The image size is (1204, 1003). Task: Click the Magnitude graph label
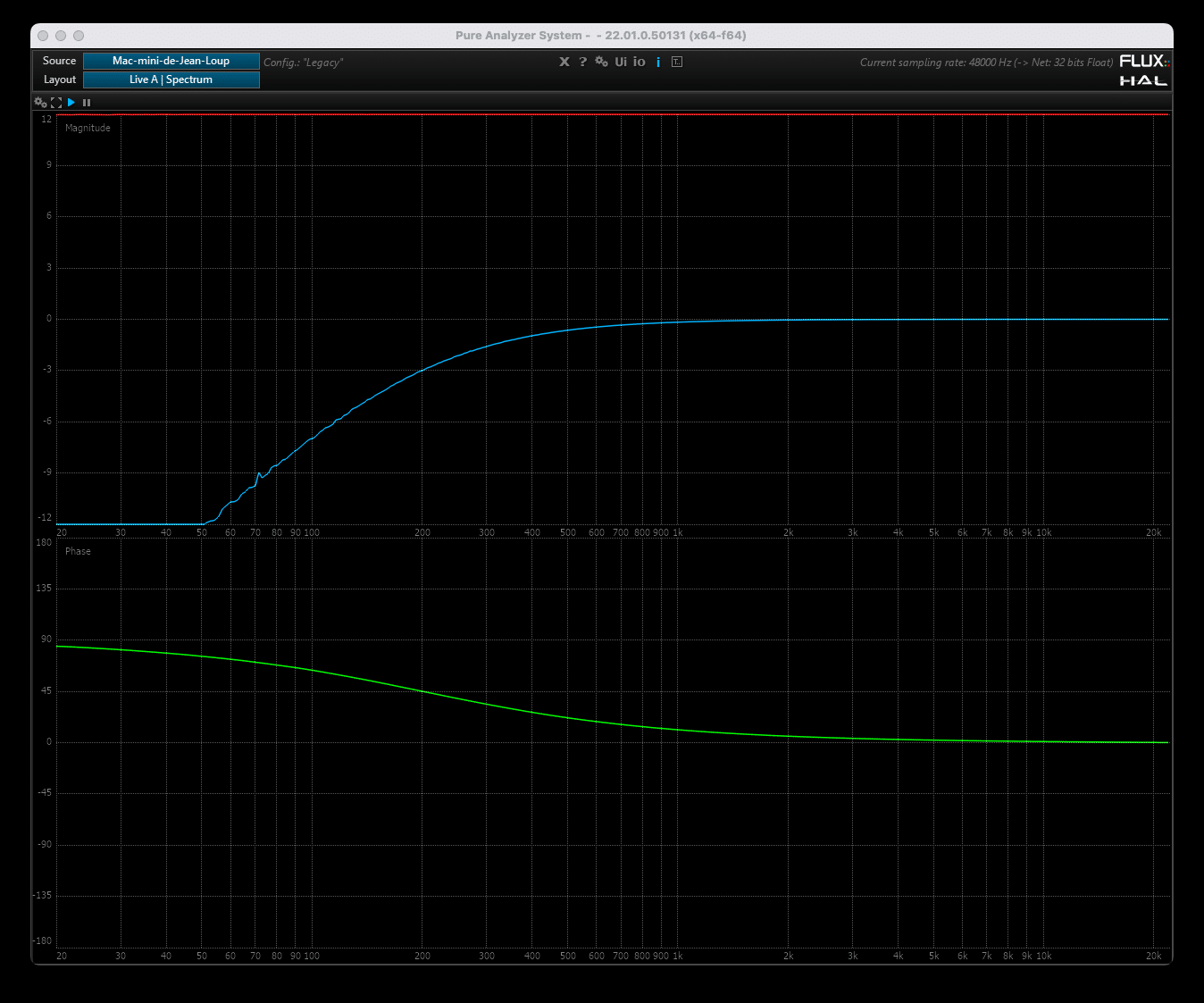88,129
